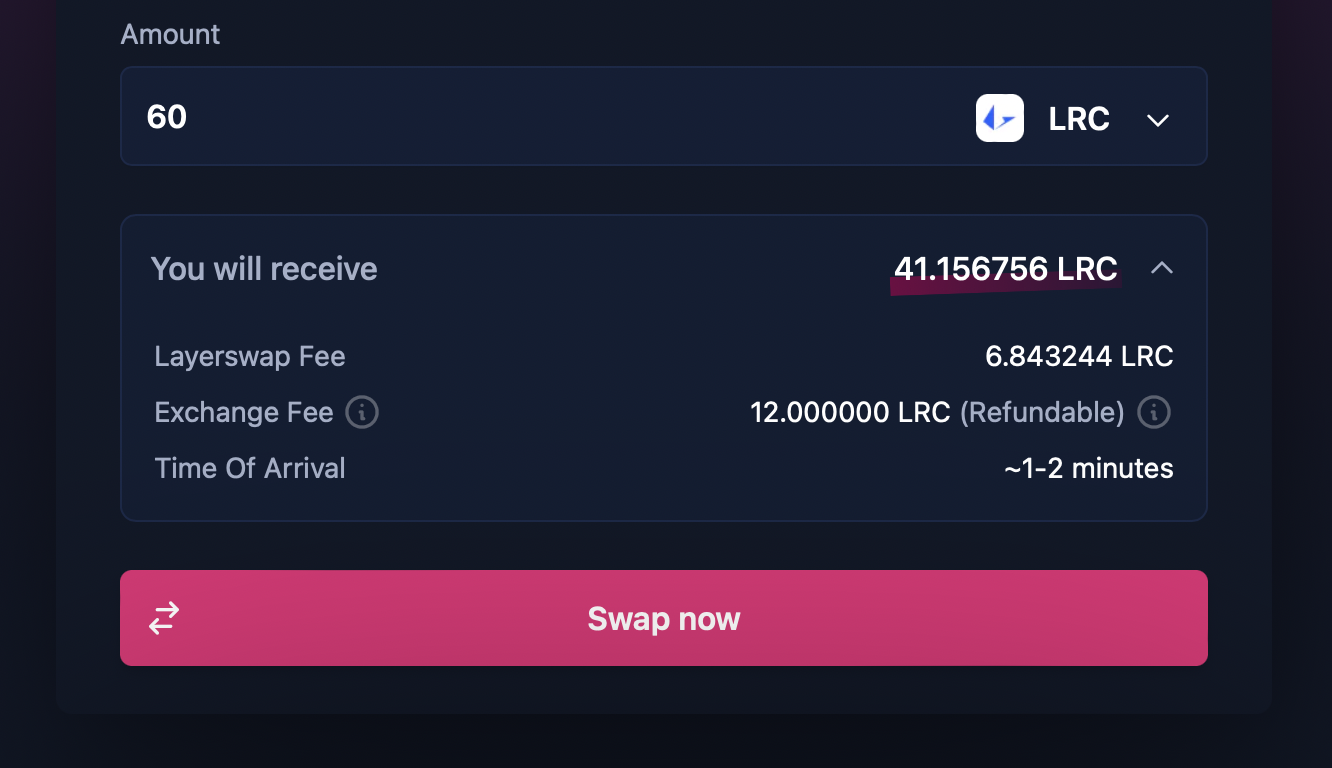Click the "You will receive" heading

click(x=264, y=269)
